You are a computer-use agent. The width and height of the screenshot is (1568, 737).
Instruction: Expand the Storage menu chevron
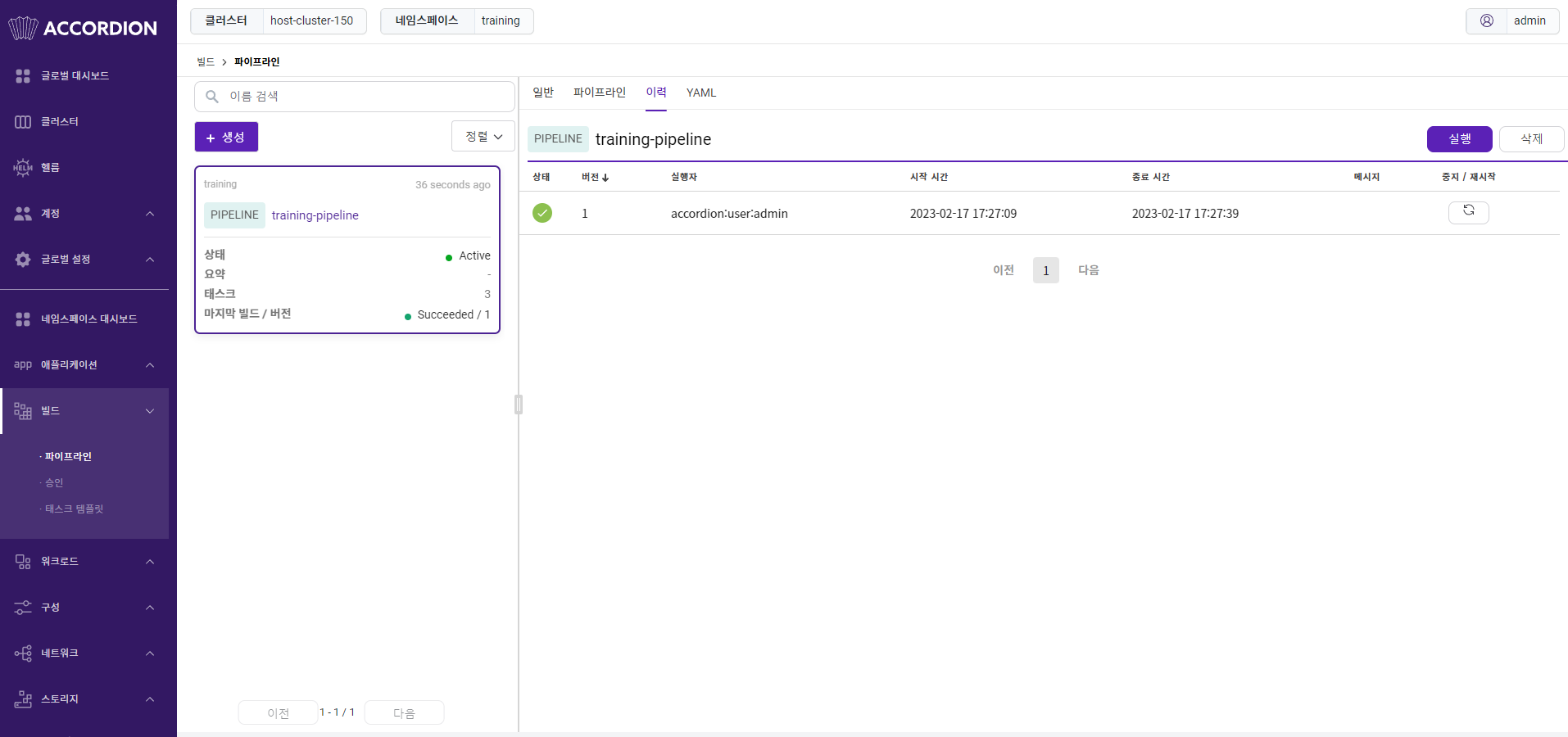(x=150, y=699)
